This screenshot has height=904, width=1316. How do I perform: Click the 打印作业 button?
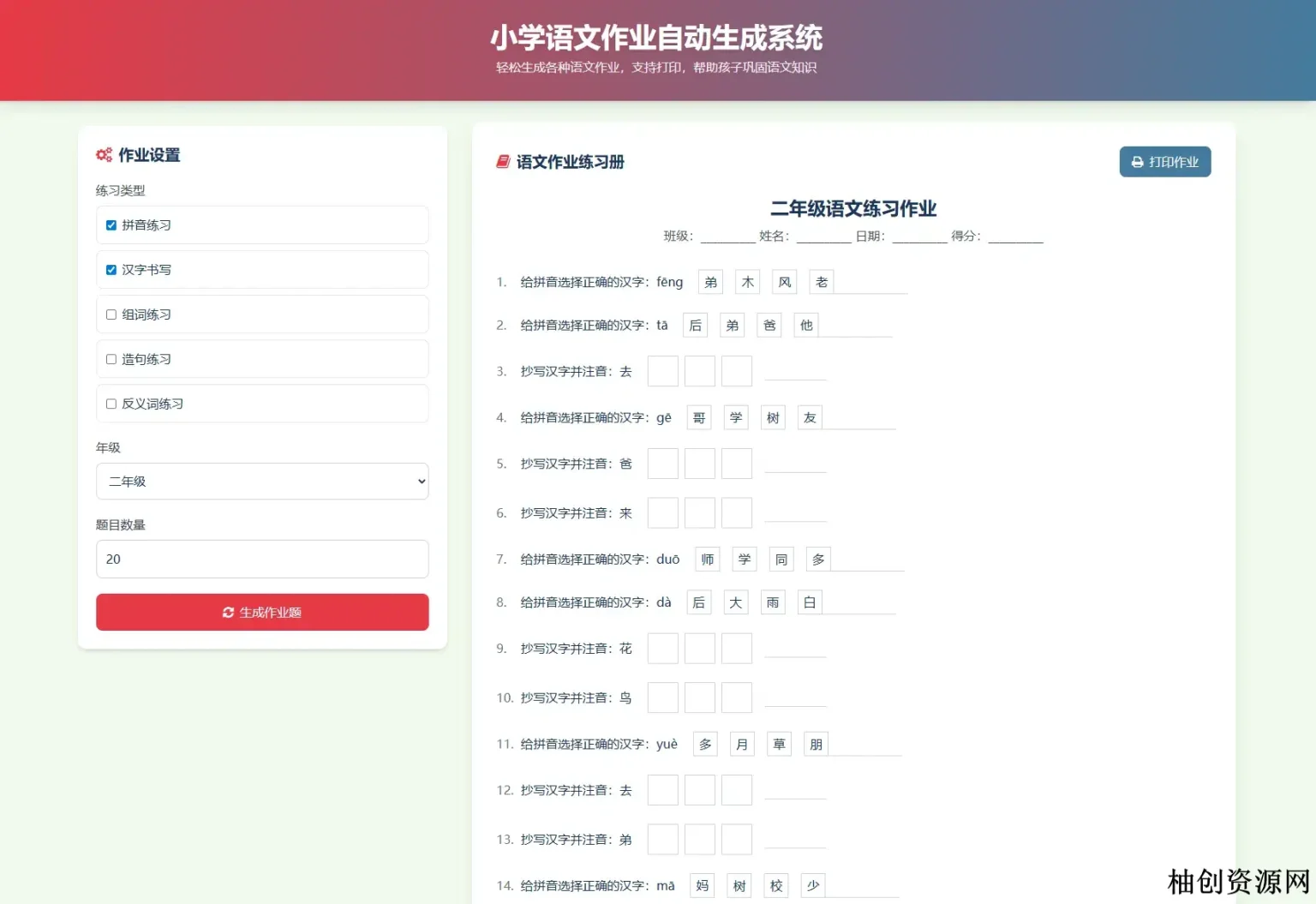pyautogui.click(x=1165, y=162)
